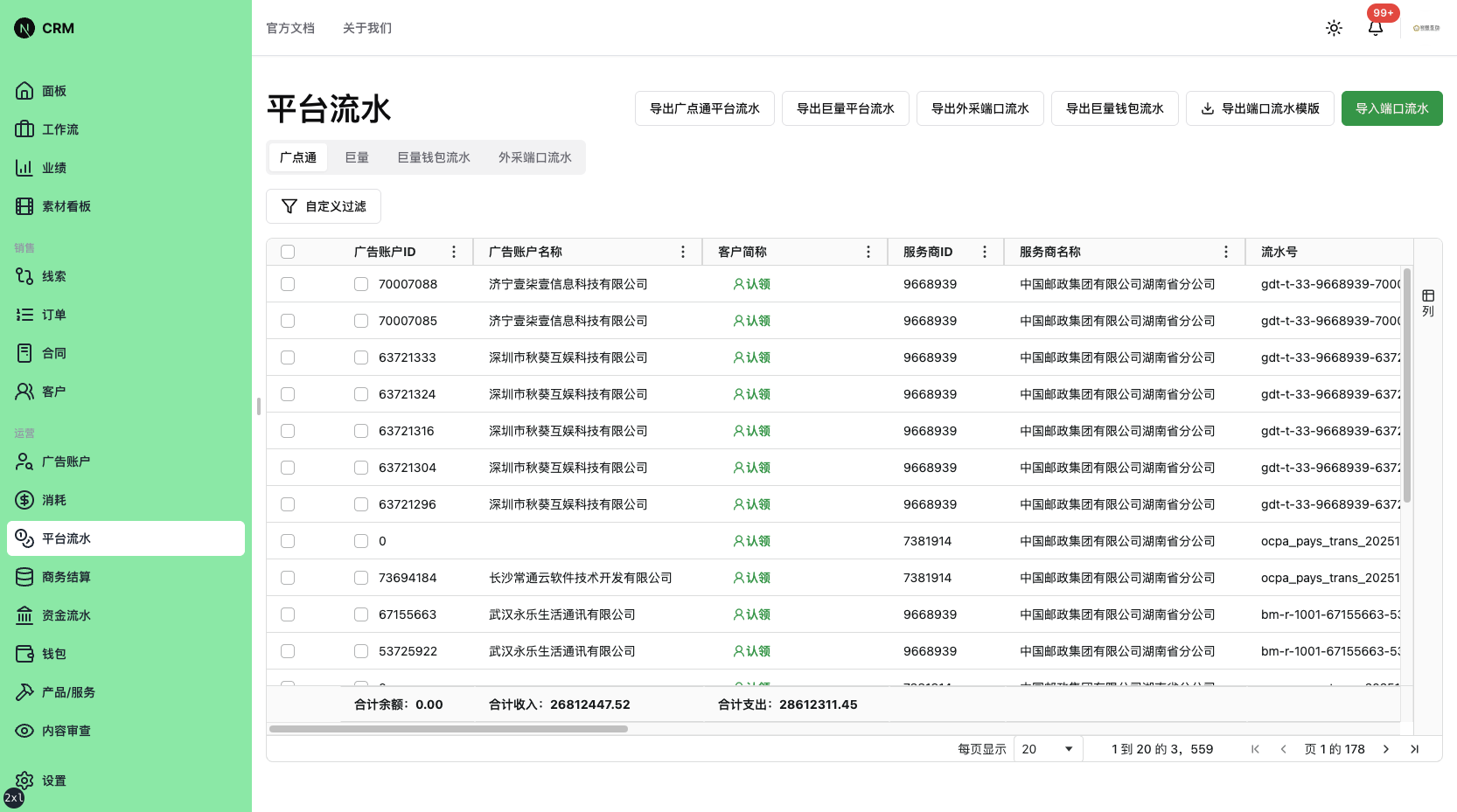Go to 线索 in the sidebar
The width and height of the screenshot is (1457, 812).
click(x=54, y=276)
